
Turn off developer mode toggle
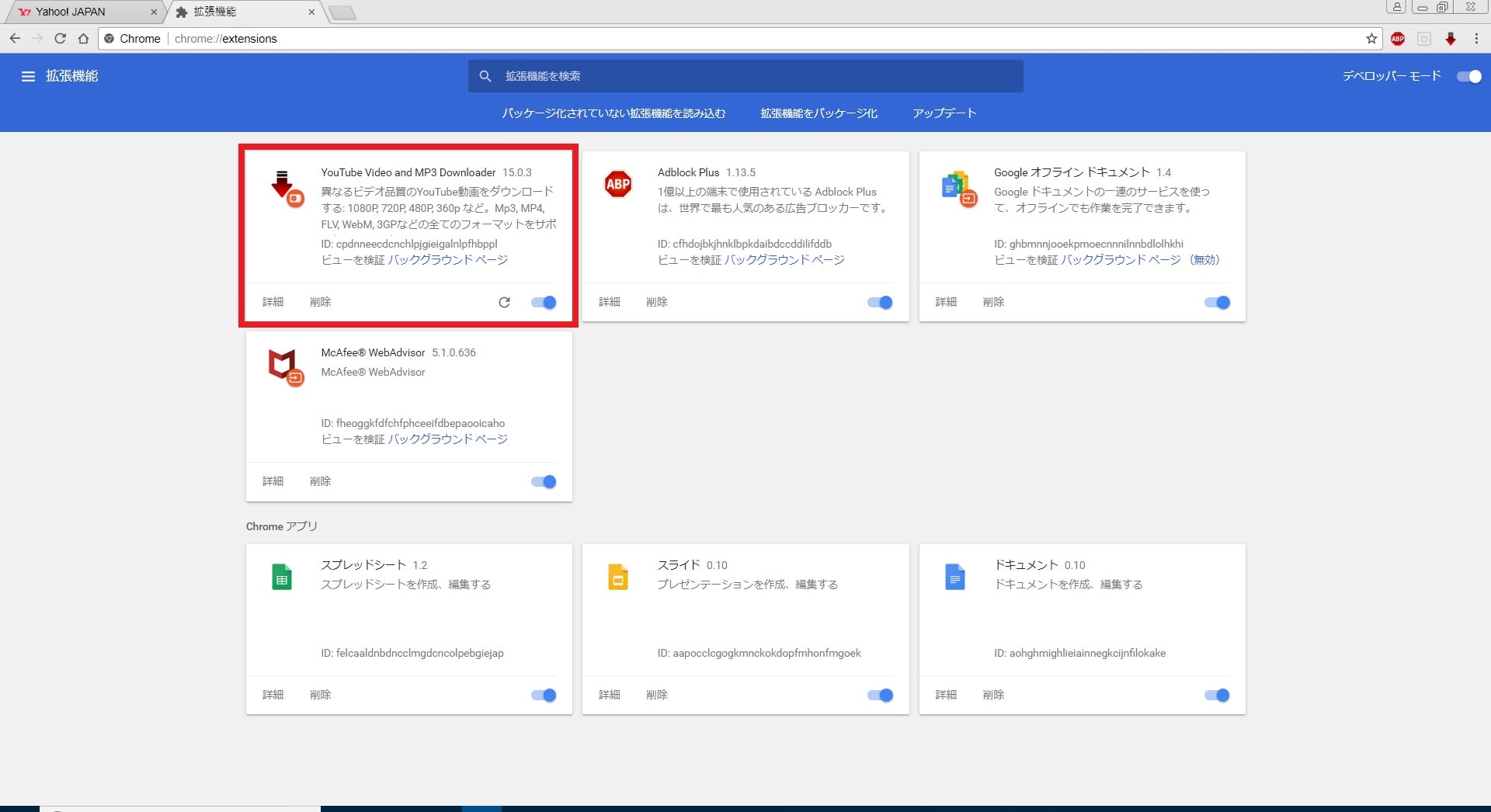click(x=1469, y=76)
